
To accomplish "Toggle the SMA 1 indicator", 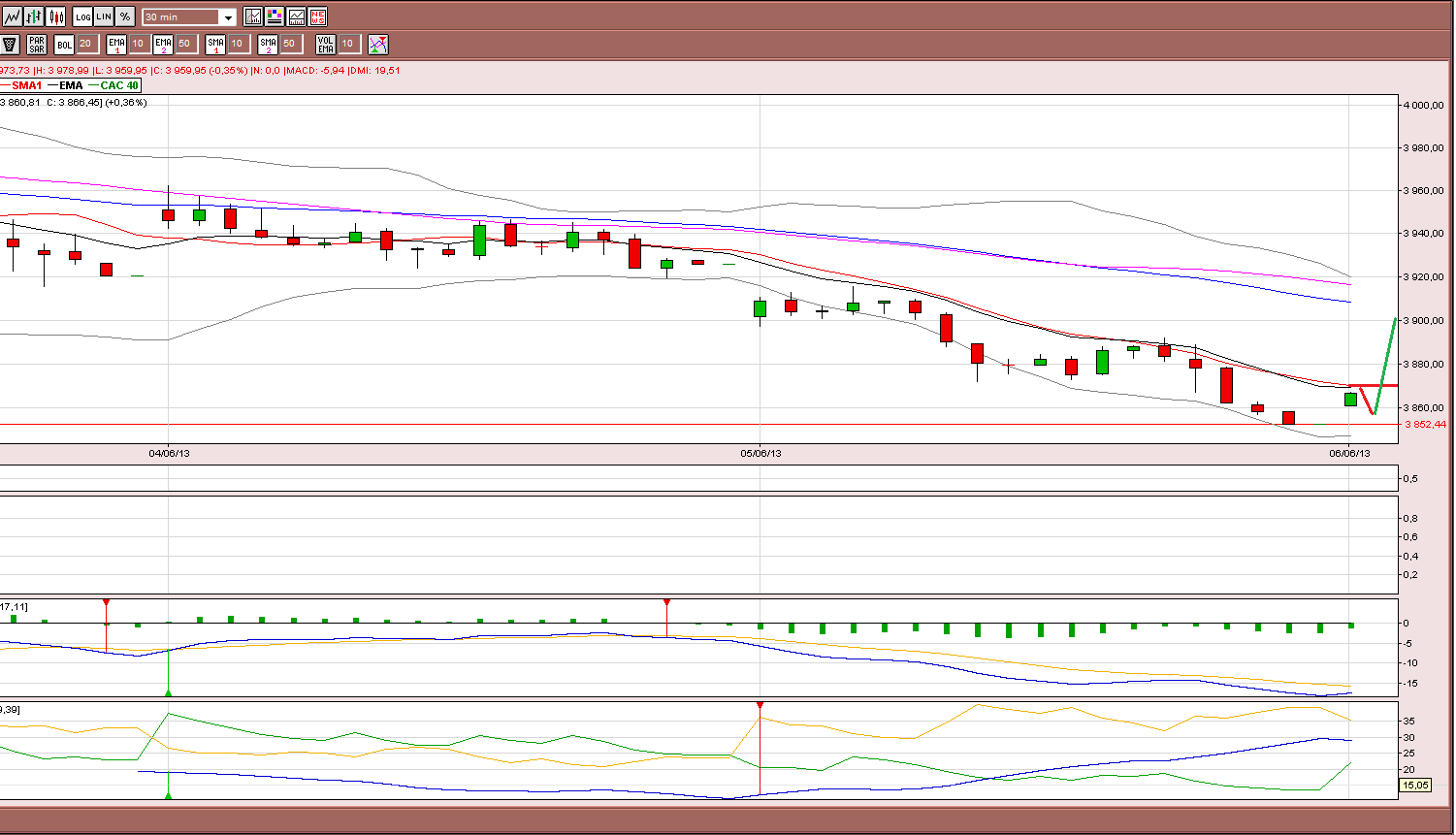I will (x=215, y=44).
